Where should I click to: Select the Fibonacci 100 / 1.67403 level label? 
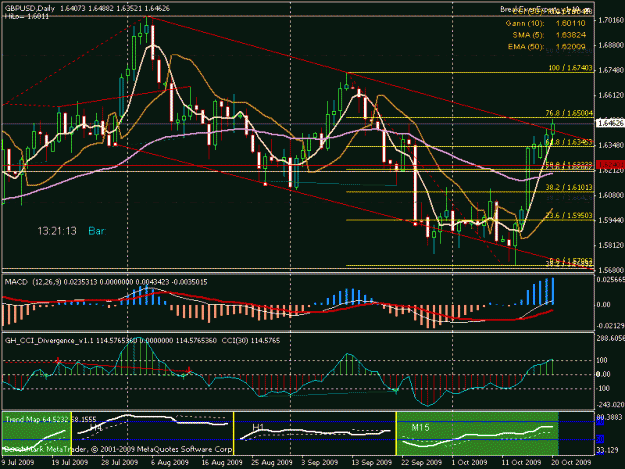[x=570, y=68]
